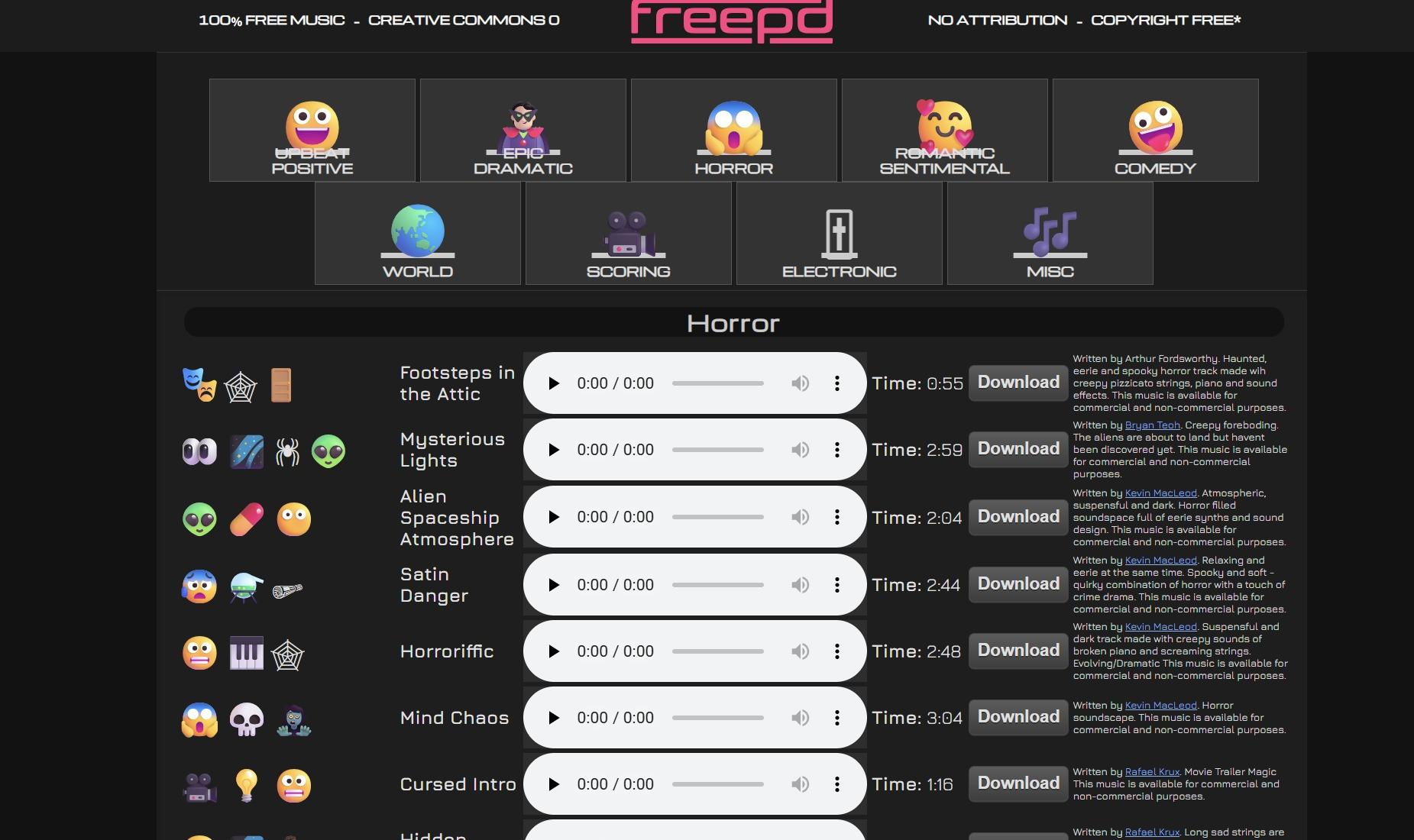Screen dimensions: 1414x840
Task: Switch to the Horror category
Action: [733, 130]
